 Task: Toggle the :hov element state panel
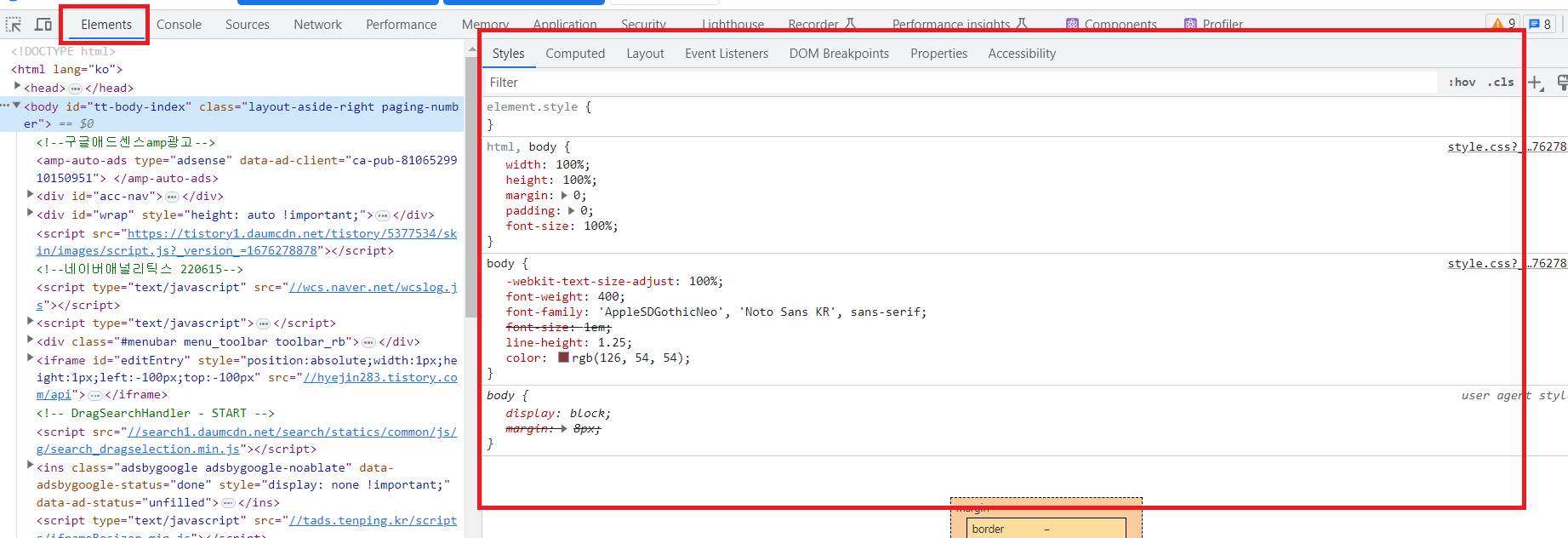point(1462,83)
